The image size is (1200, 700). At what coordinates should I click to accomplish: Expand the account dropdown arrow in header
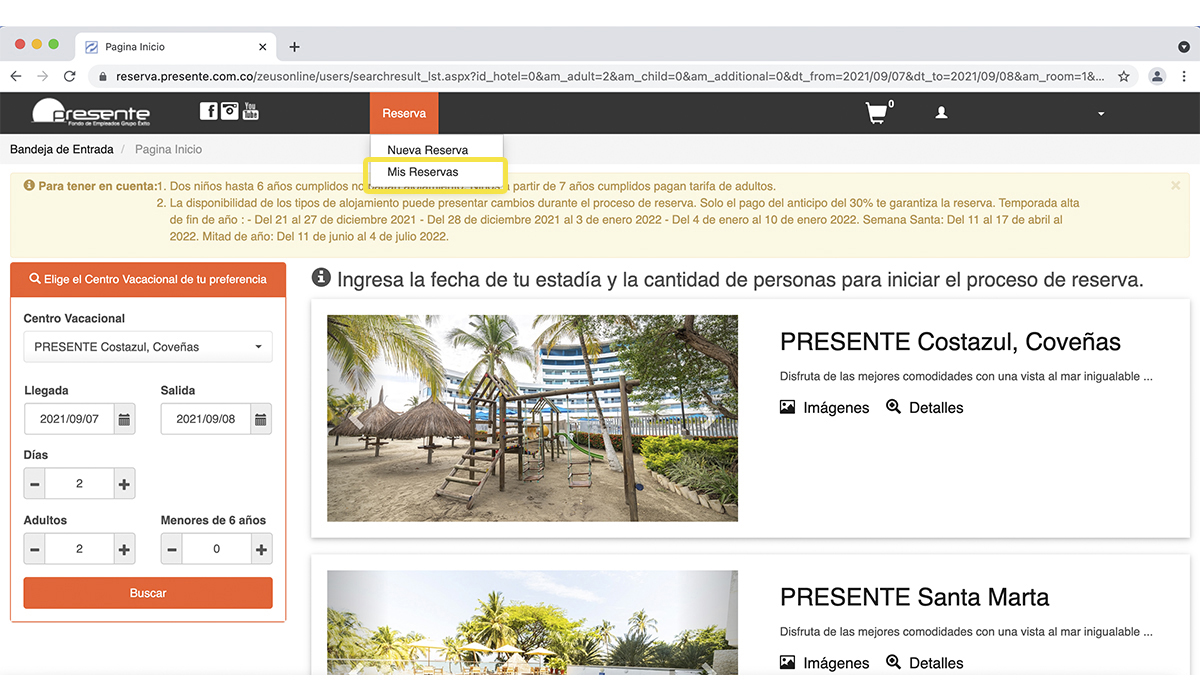(x=1101, y=114)
